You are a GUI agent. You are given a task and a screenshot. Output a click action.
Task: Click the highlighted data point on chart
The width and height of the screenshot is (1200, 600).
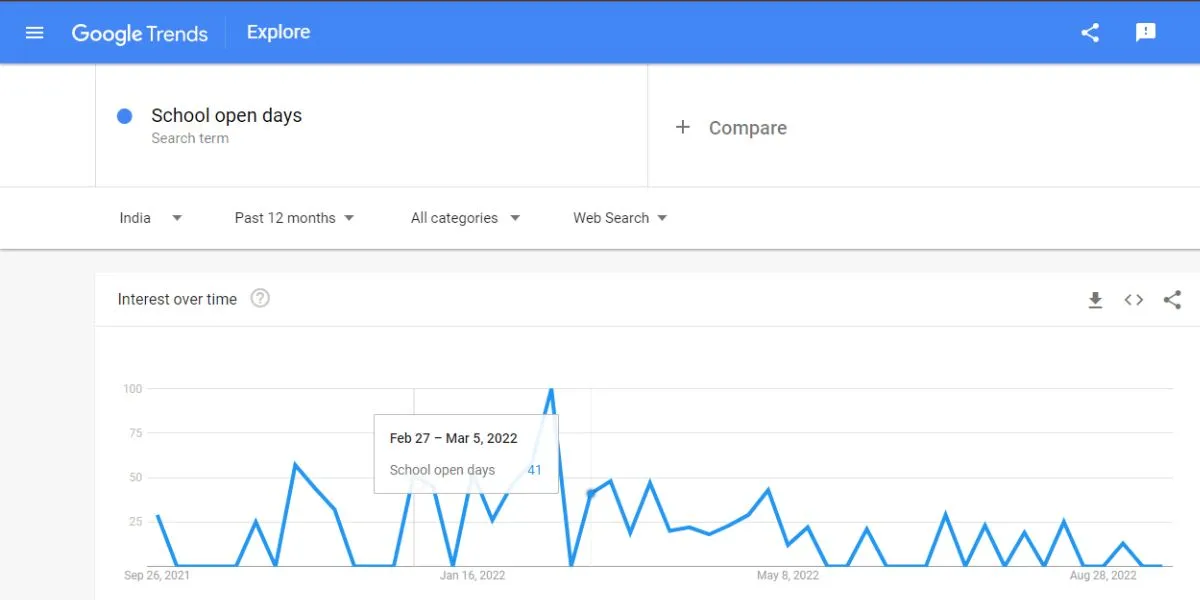tap(590, 493)
